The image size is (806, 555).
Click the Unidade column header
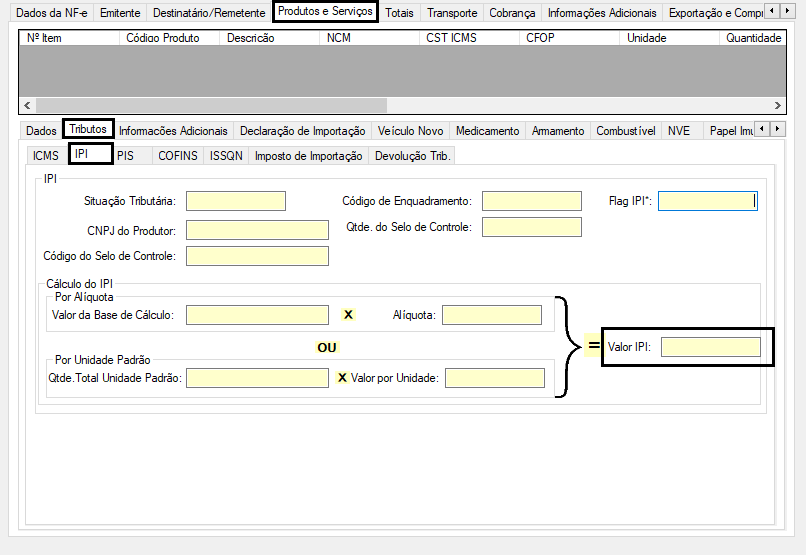click(x=669, y=38)
